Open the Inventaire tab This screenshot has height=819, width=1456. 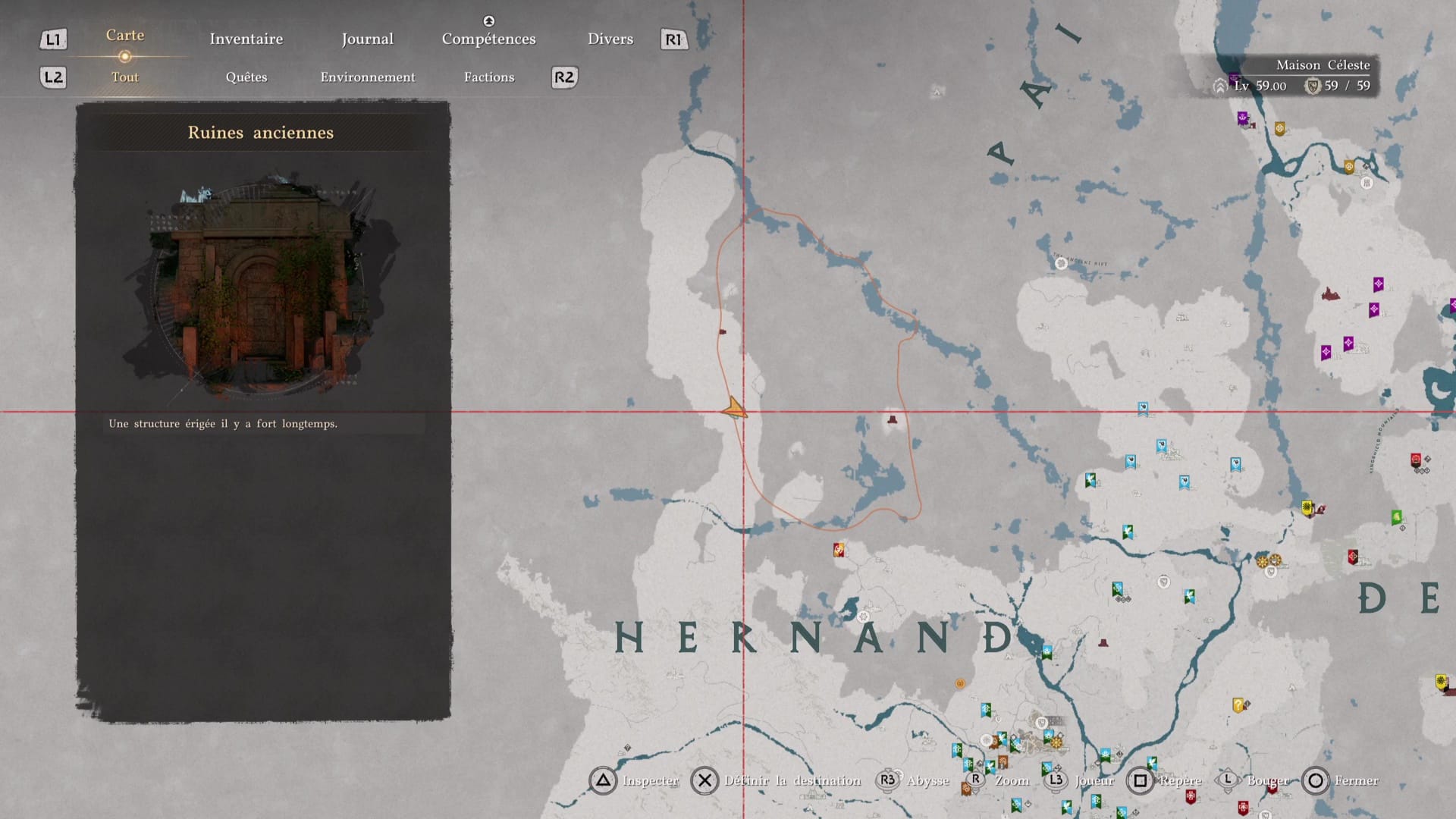[x=246, y=39]
